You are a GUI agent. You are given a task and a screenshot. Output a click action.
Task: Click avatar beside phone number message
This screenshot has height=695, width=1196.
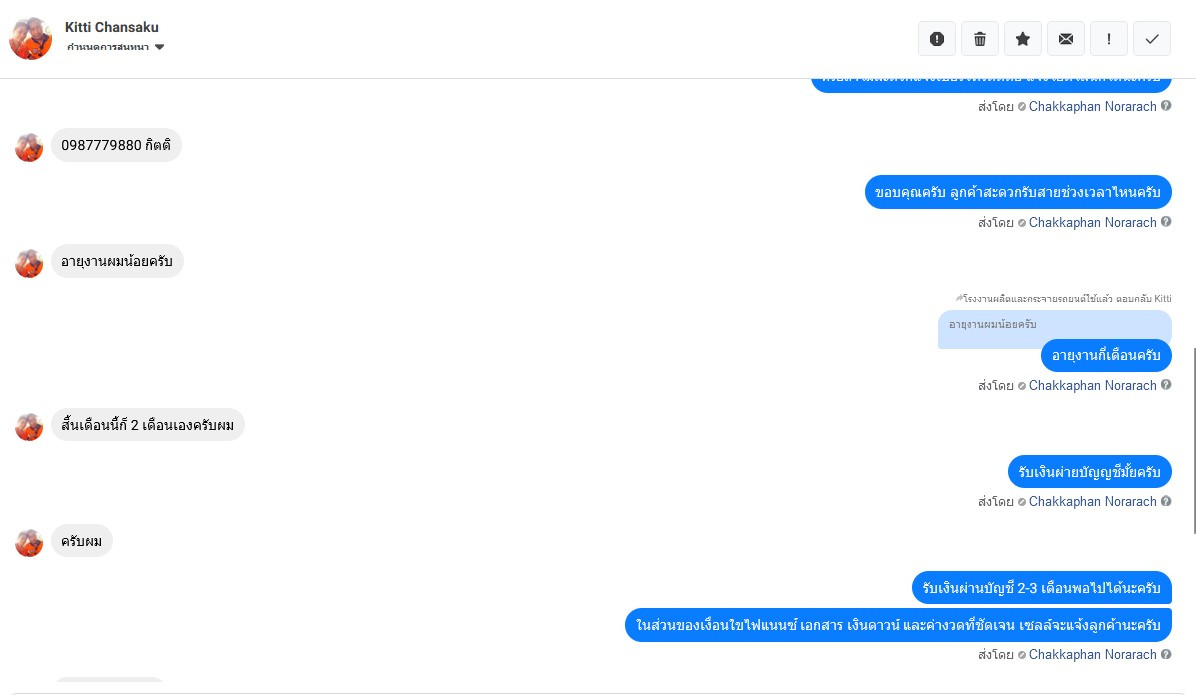pos(29,147)
